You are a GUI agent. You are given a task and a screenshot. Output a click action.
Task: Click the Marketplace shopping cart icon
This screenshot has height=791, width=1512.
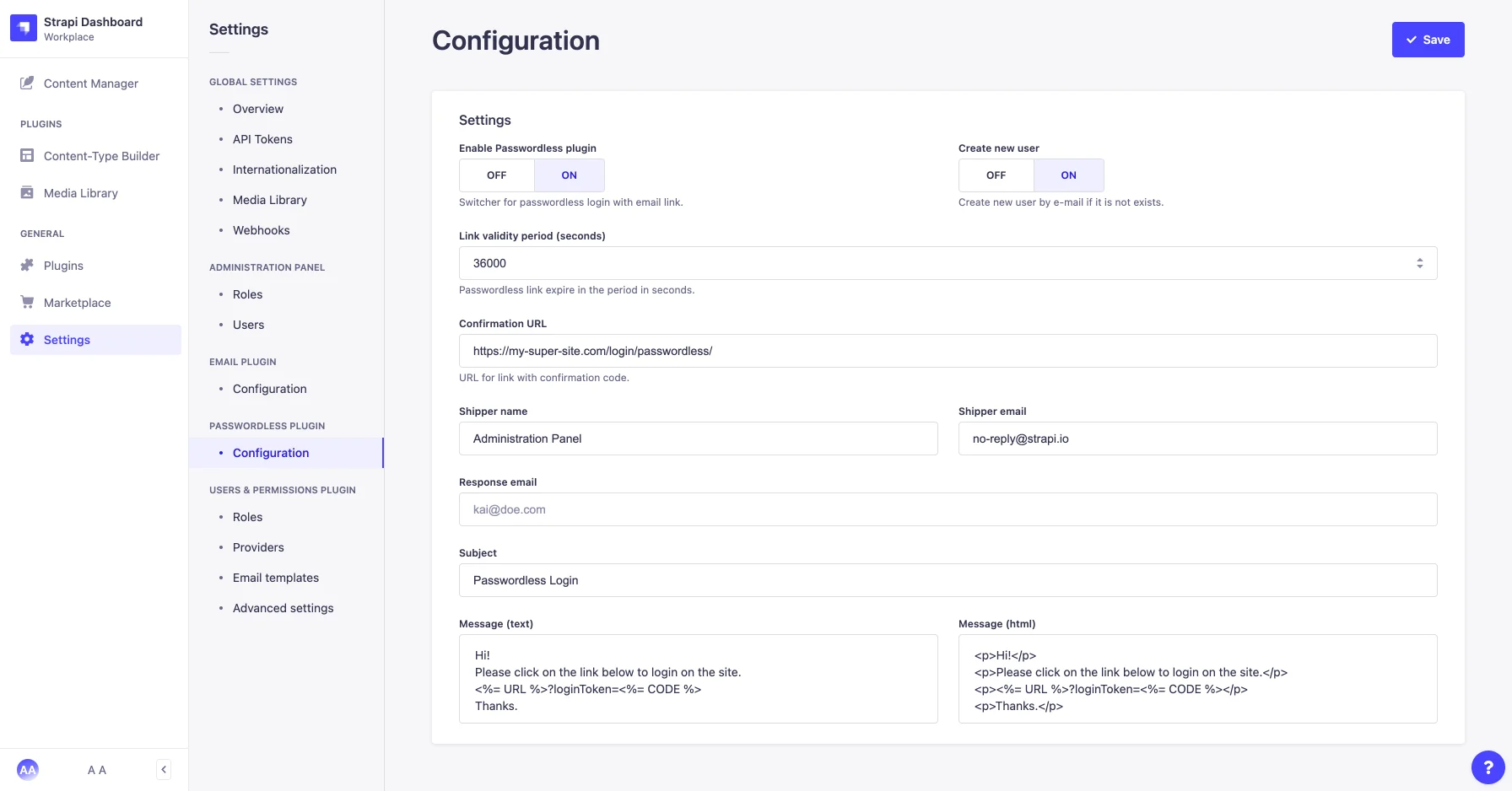click(27, 302)
